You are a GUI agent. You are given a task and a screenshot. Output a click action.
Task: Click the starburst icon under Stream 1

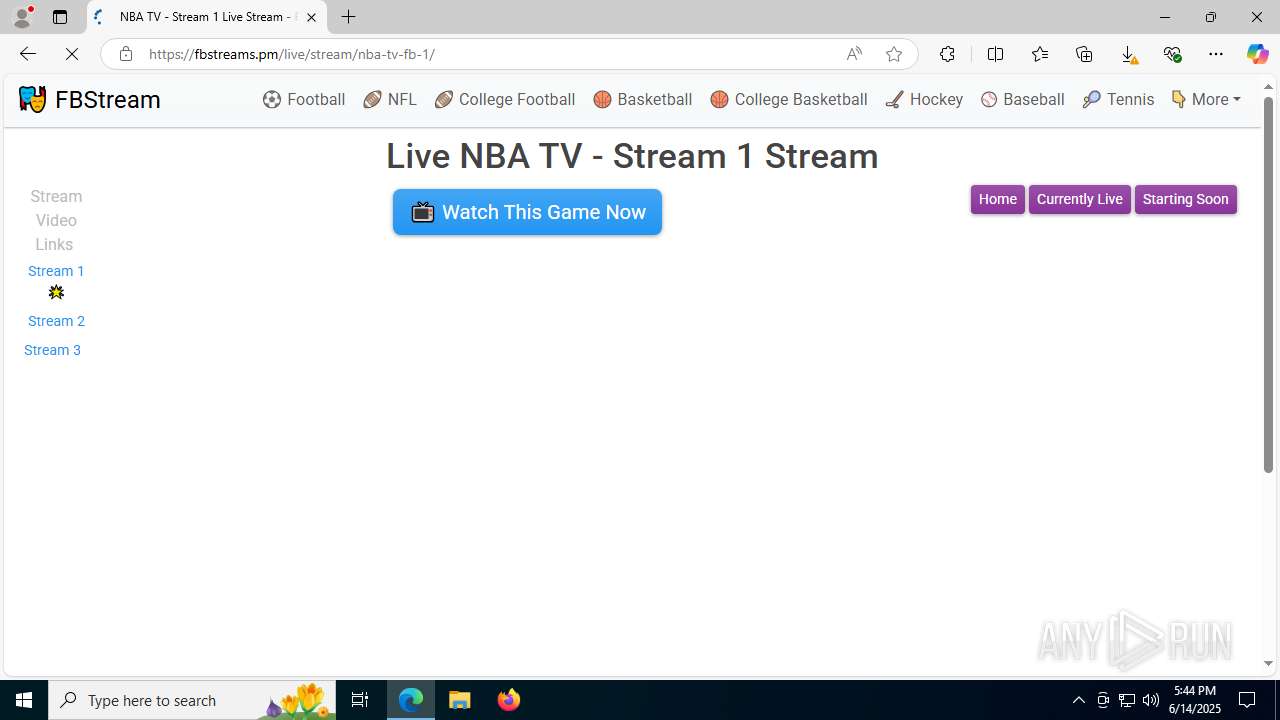click(x=56, y=292)
